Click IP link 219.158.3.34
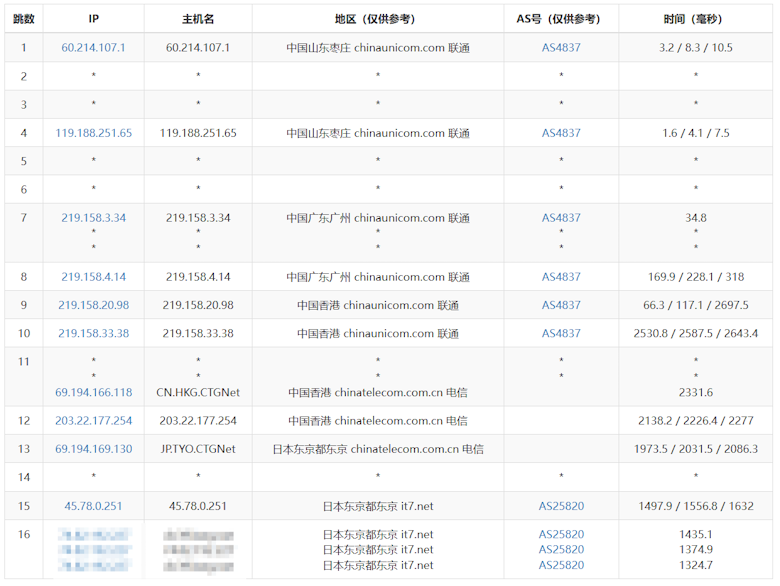The width and height of the screenshot is (780, 586). tap(94, 218)
